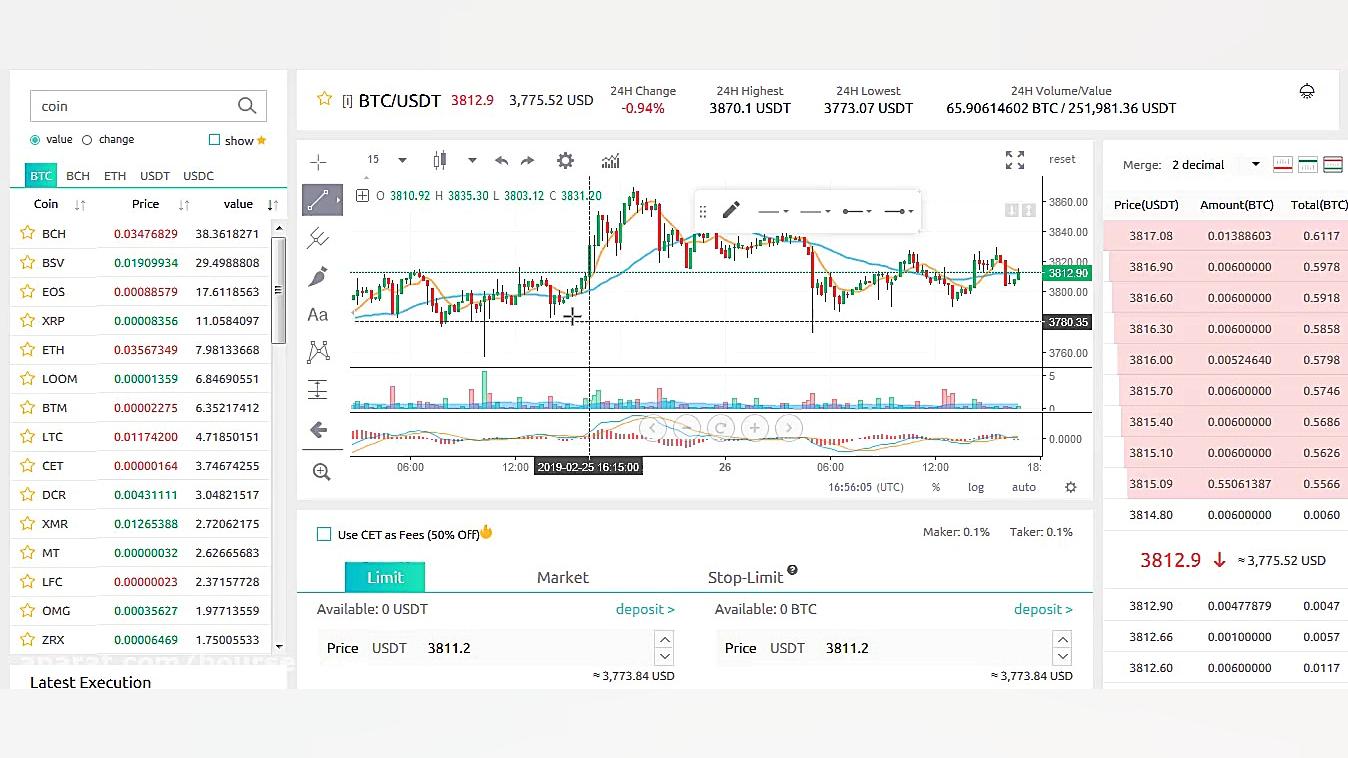Switch to USDC market tab

click(x=198, y=176)
